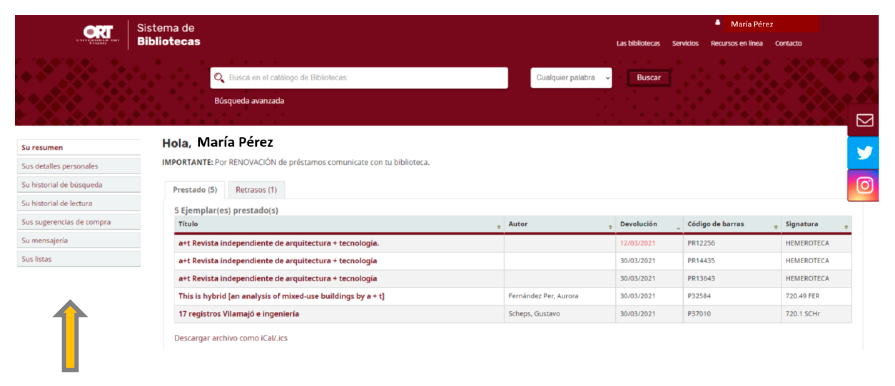
Task: Sort by Código de barras column
Action: pos(732,224)
